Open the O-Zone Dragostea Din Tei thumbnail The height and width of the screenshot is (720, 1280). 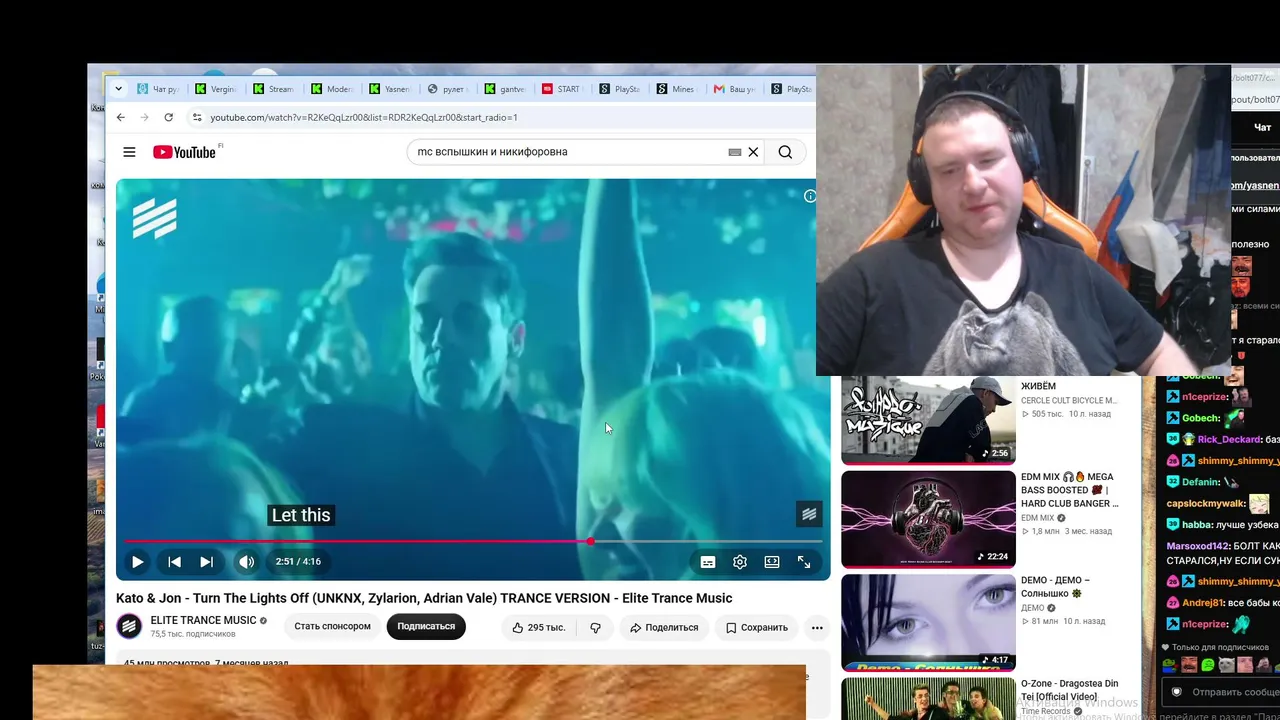[x=928, y=699]
